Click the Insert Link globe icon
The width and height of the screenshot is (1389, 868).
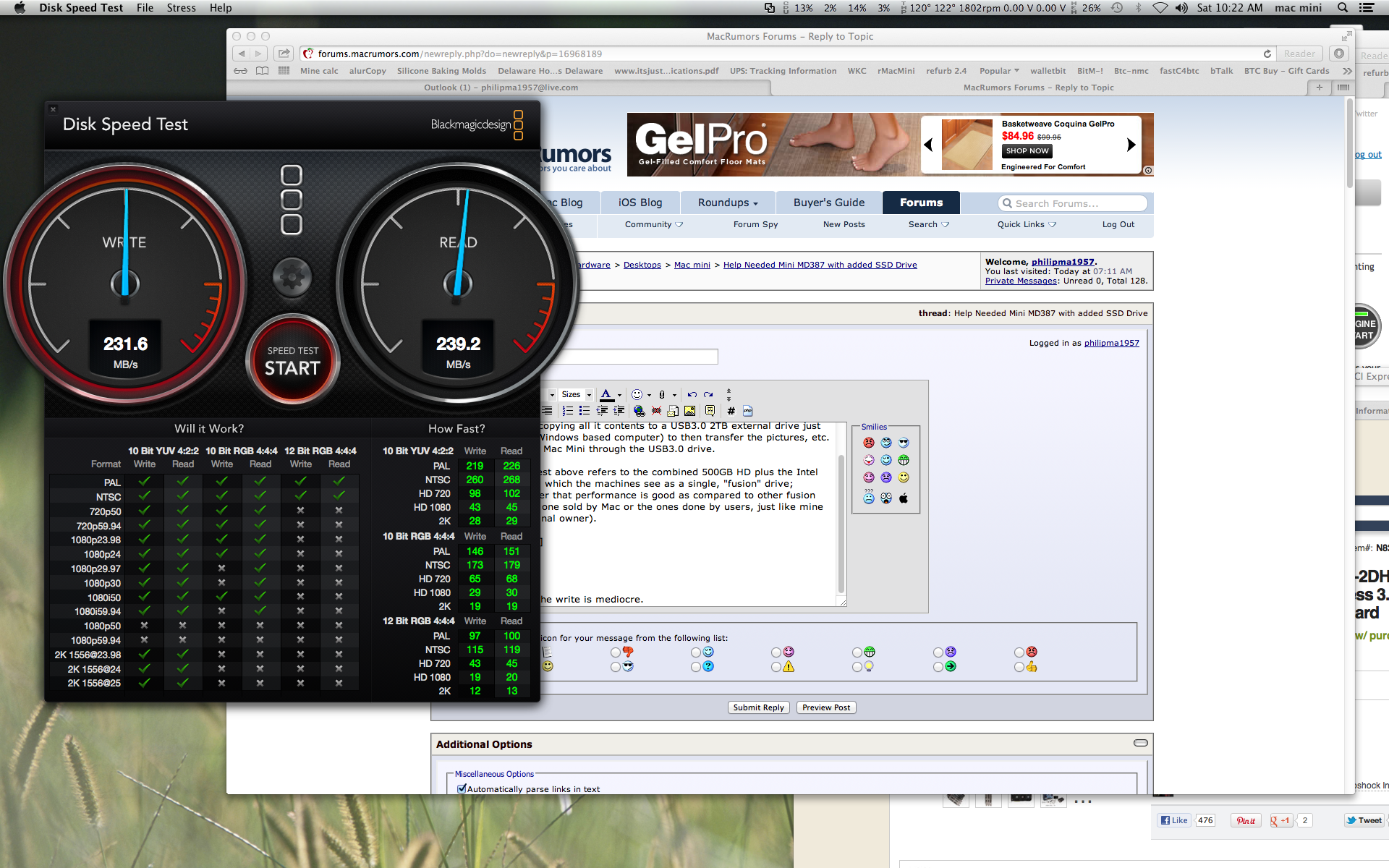(x=639, y=411)
